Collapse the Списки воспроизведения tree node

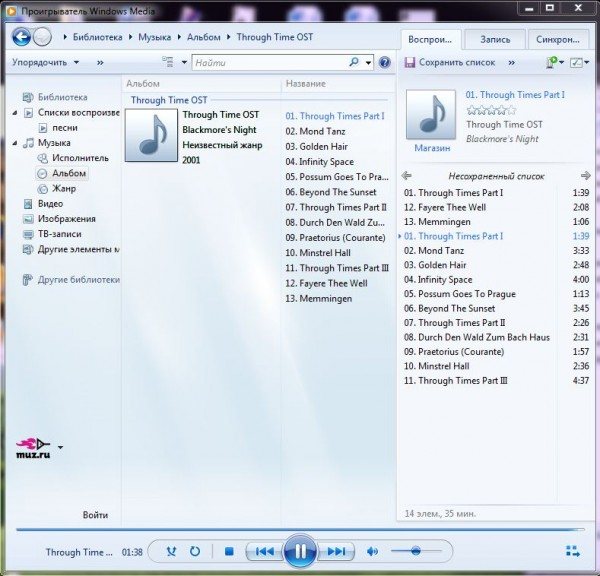coord(15,113)
